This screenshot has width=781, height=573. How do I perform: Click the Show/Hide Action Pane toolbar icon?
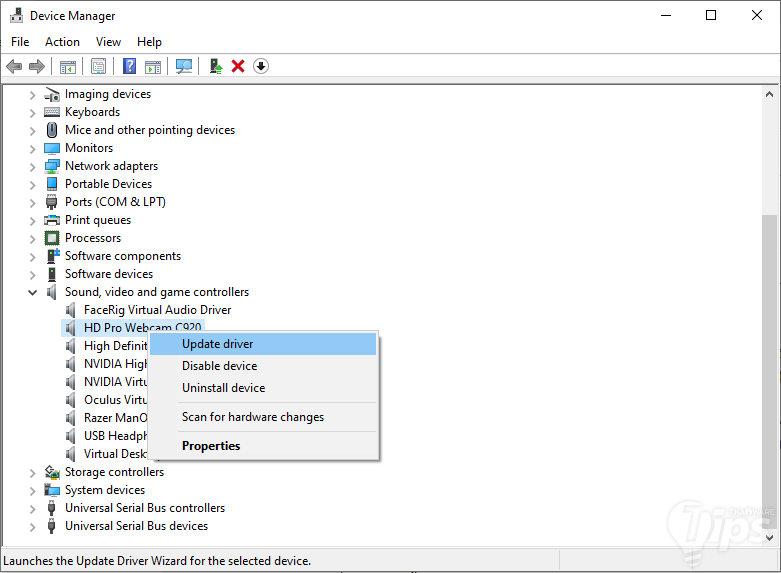point(153,66)
